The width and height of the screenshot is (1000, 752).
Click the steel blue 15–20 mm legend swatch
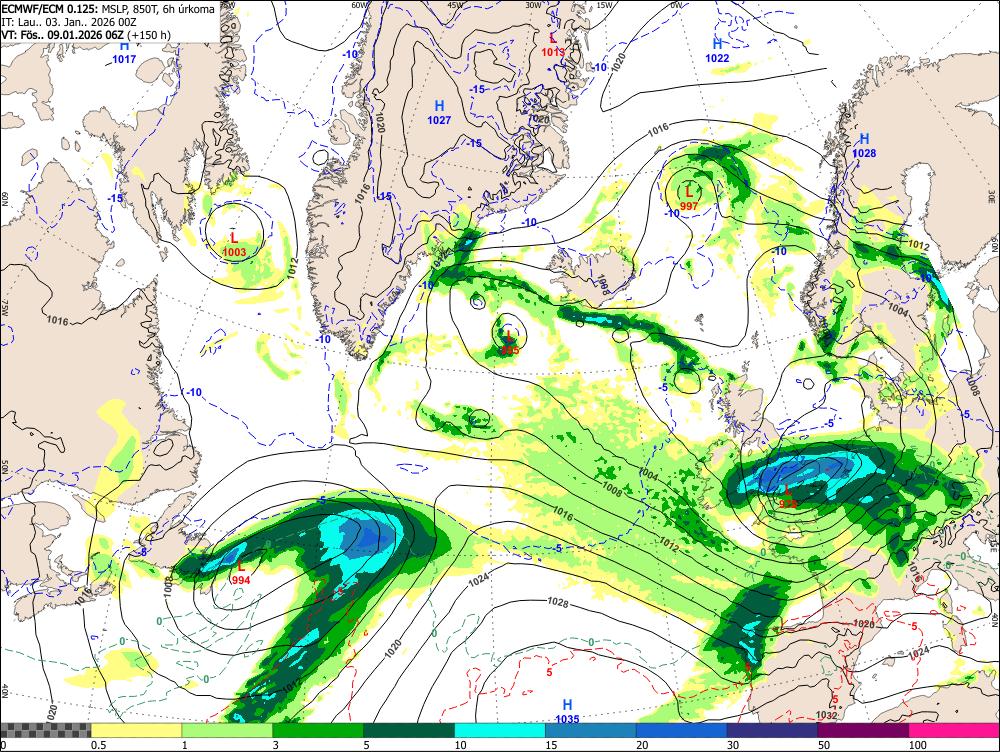(591, 730)
